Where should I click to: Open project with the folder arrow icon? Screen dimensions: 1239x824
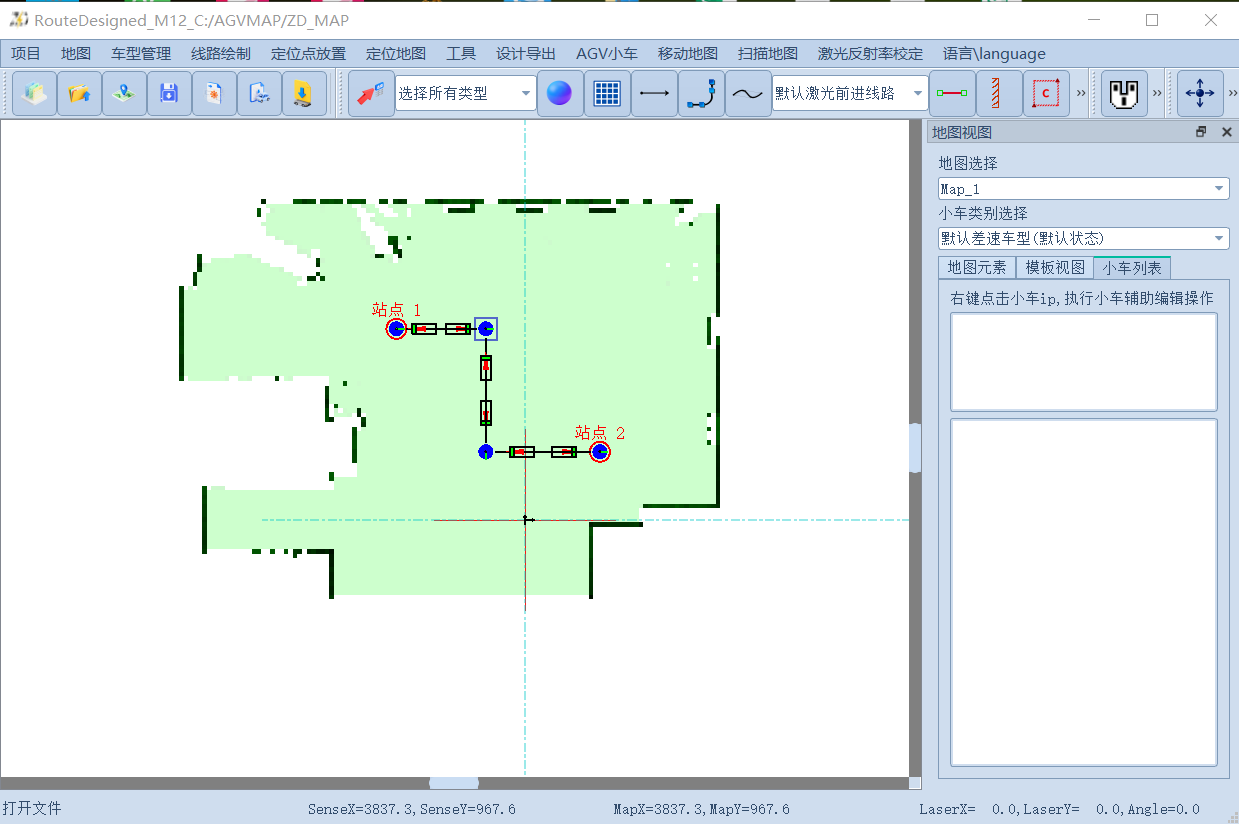[79, 94]
